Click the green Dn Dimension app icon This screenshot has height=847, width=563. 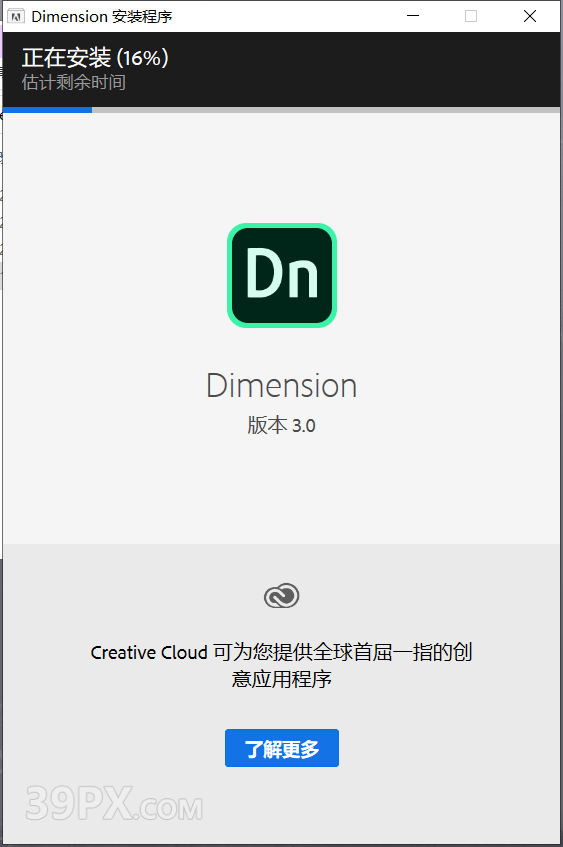(282, 275)
